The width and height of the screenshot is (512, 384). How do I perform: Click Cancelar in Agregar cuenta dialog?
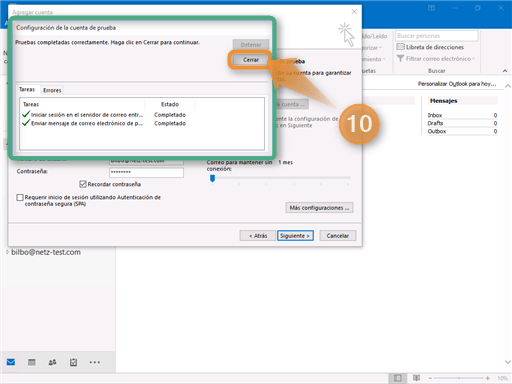coord(338,236)
